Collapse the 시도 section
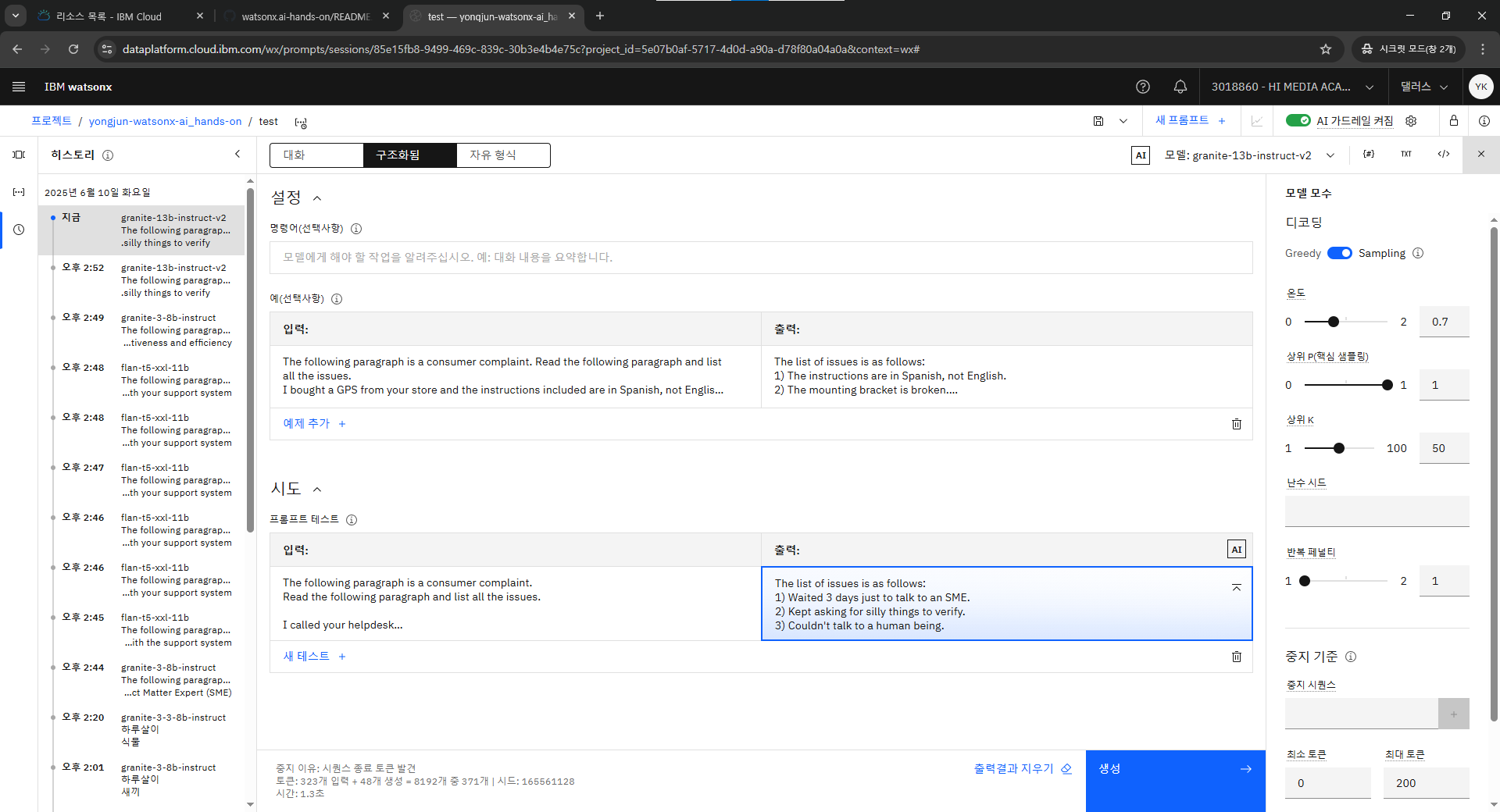The width and height of the screenshot is (1500, 812). [317, 490]
